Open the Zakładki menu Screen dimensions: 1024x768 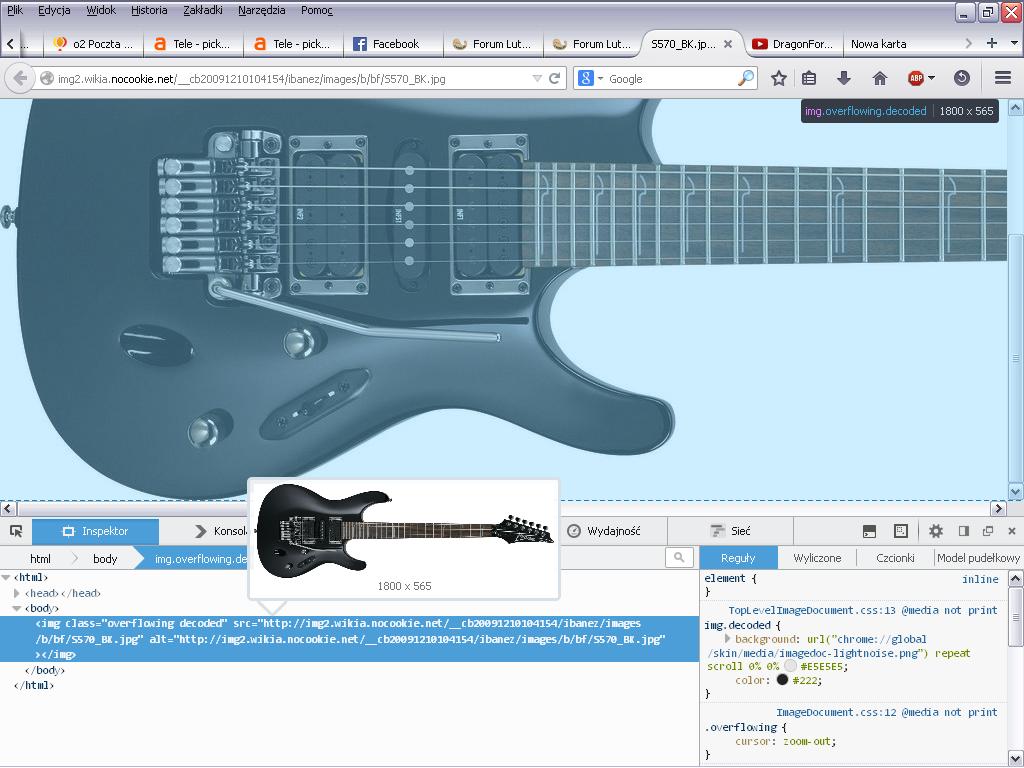pos(204,10)
